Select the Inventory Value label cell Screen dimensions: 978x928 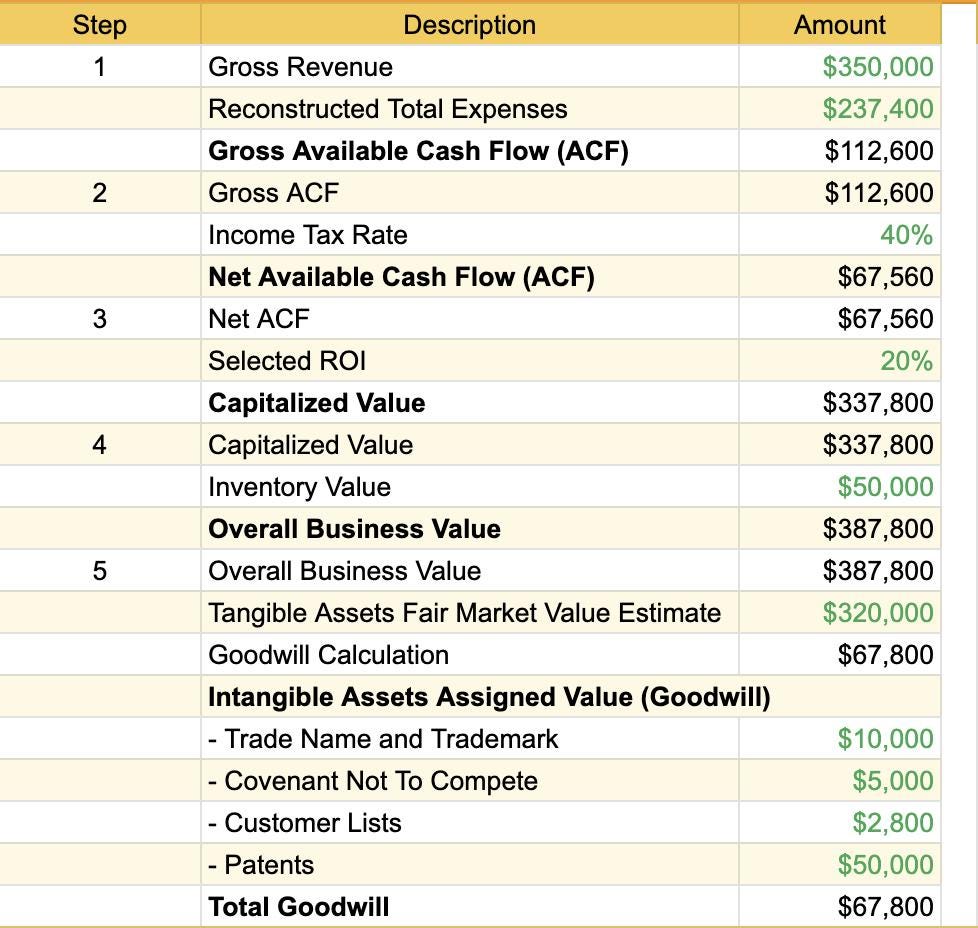click(x=299, y=487)
